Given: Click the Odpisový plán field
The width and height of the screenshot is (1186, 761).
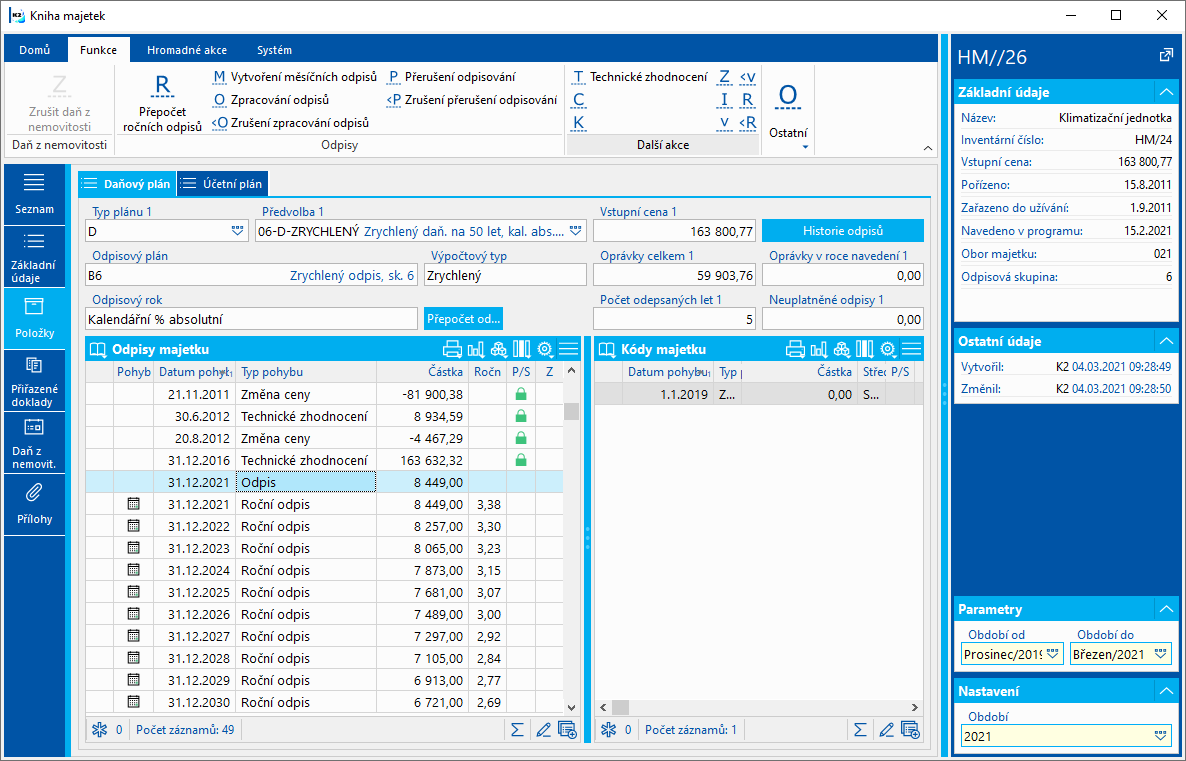Looking at the screenshot, I should click(x=252, y=275).
